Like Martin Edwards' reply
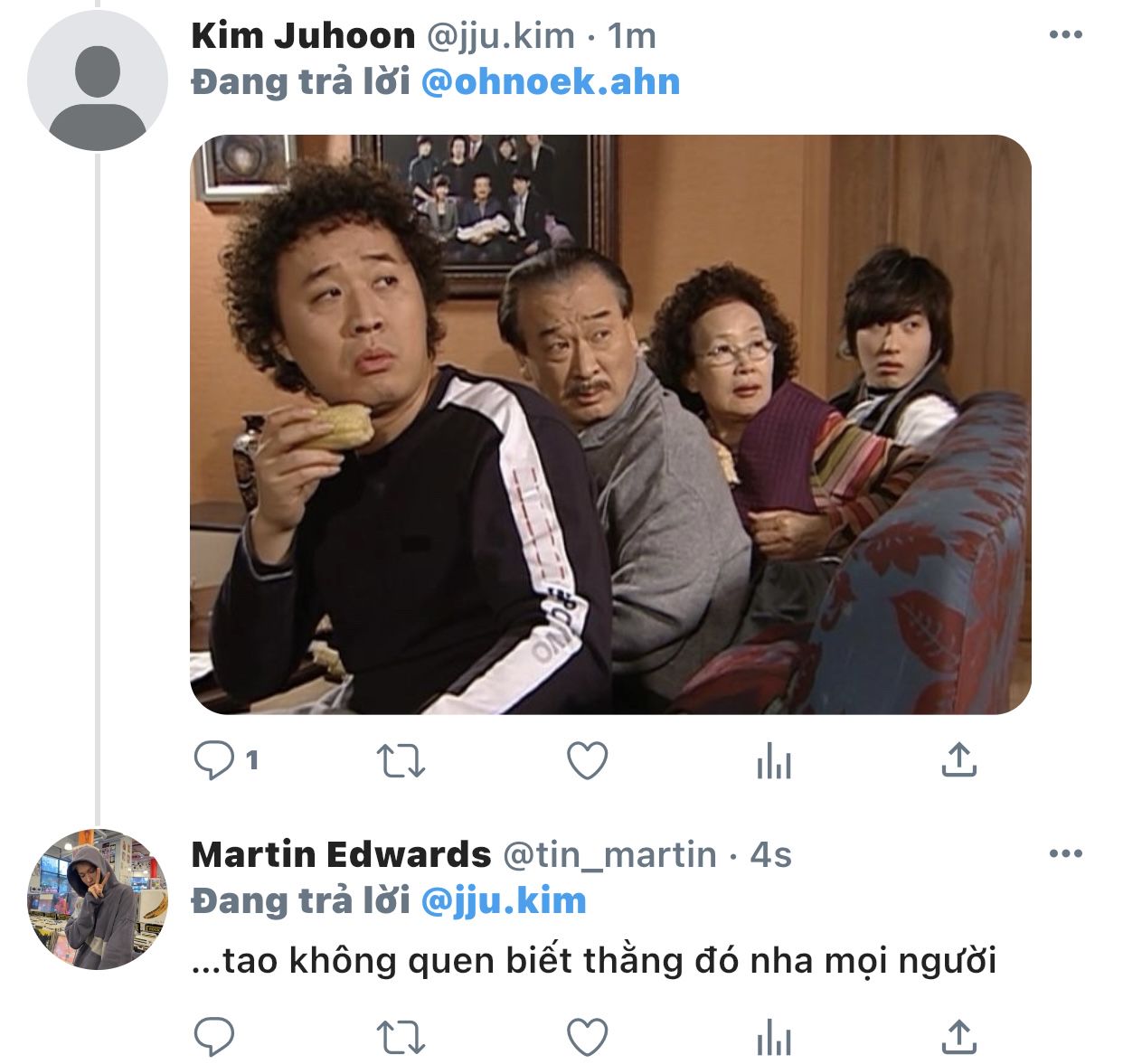This screenshot has height=1064, width=1123. tap(588, 1038)
